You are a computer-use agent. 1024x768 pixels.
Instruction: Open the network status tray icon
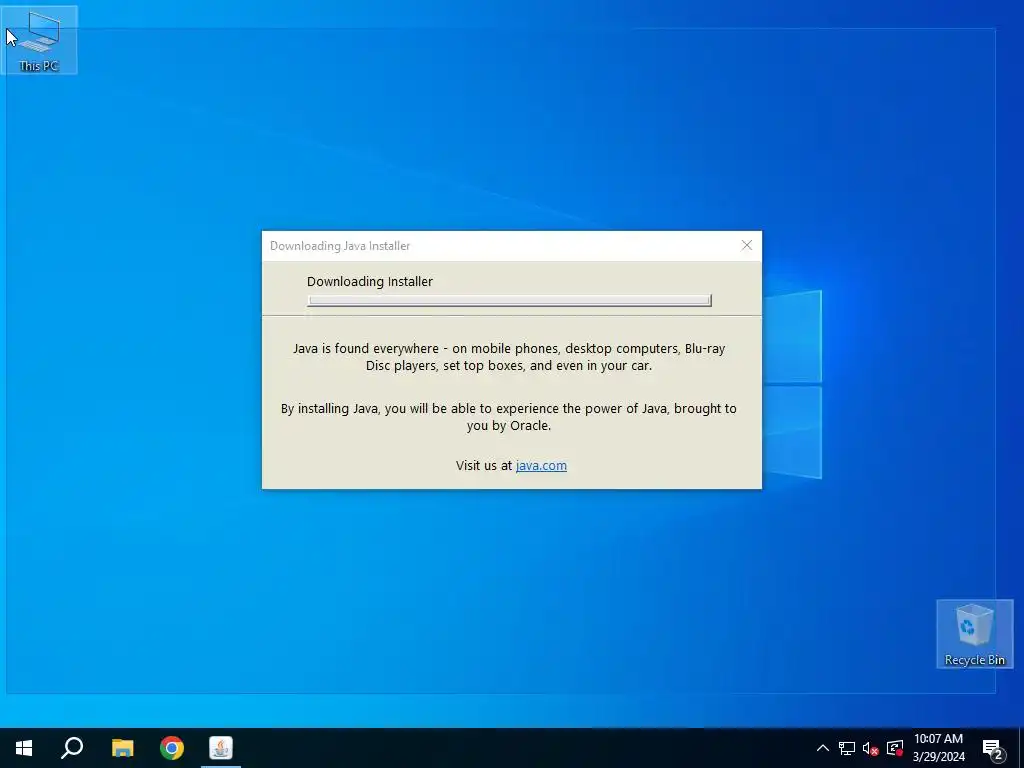click(847, 748)
